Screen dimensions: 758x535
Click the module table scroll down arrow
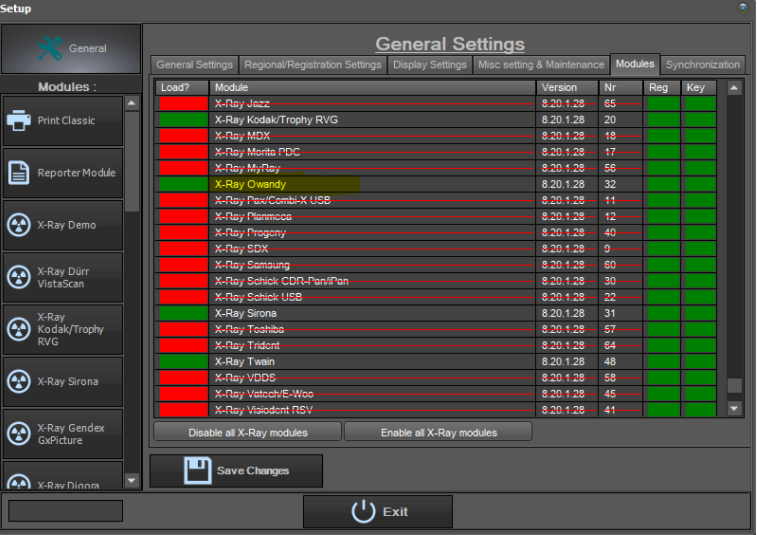tap(734, 409)
